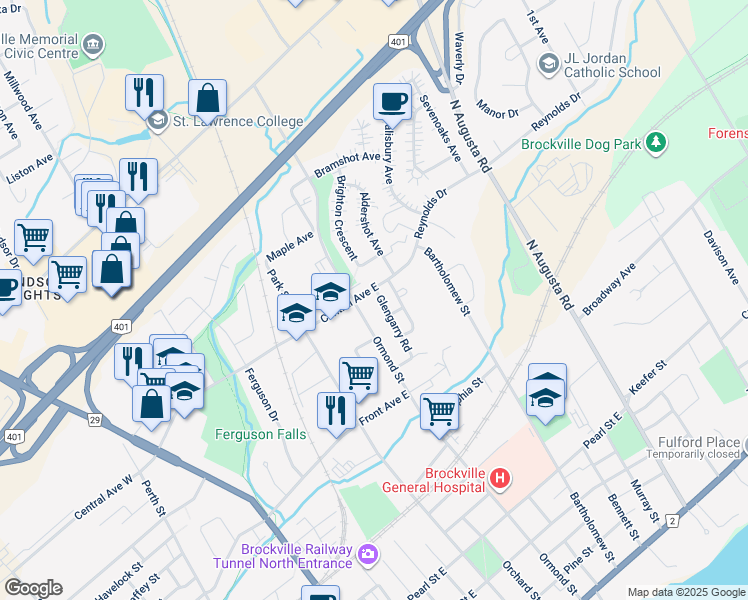Viewport: 748px width, 600px height.
Task: Click the shopping cart marker near the hospital
Action: pyautogui.click(x=439, y=415)
